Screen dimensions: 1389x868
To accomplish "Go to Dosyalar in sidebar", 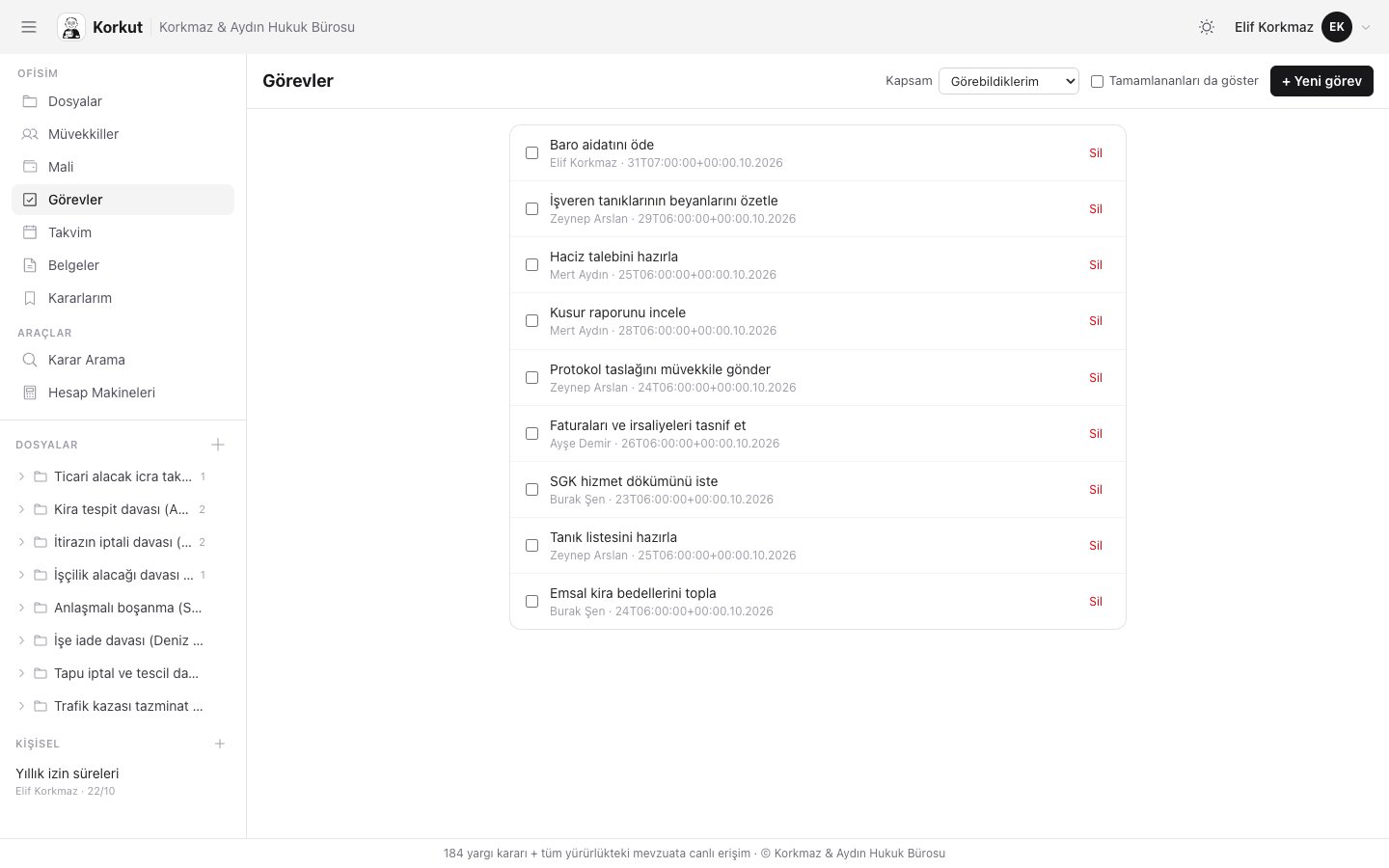I will pos(123,101).
